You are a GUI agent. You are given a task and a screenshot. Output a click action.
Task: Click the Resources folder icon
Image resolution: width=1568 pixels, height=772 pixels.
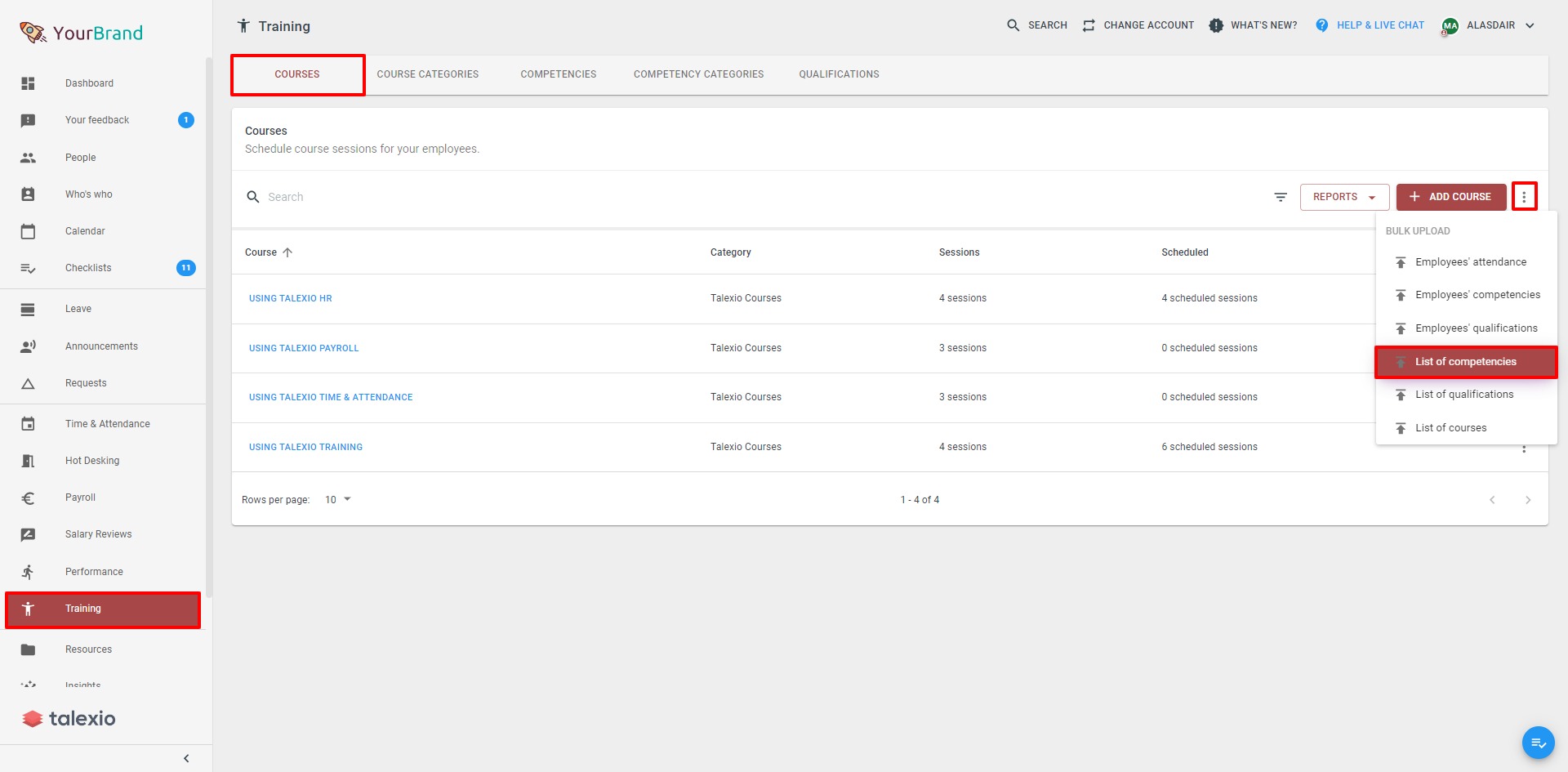click(28, 649)
